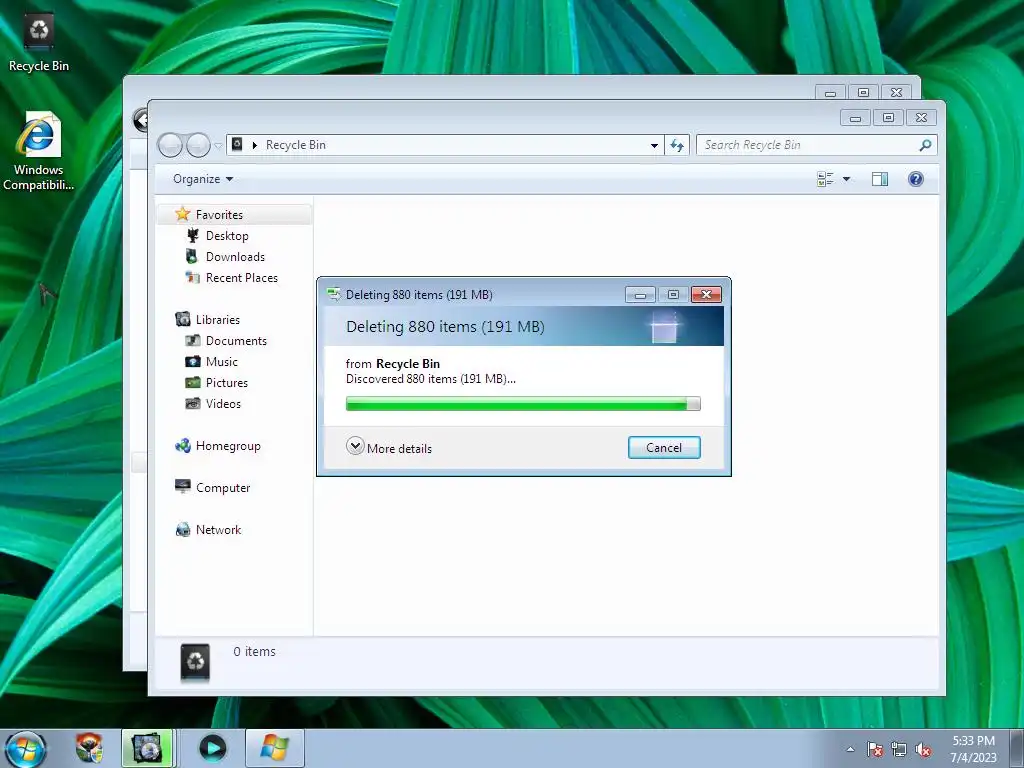Open the Windows flag taskbar app
The height and width of the screenshot is (768, 1024).
point(274,748)
